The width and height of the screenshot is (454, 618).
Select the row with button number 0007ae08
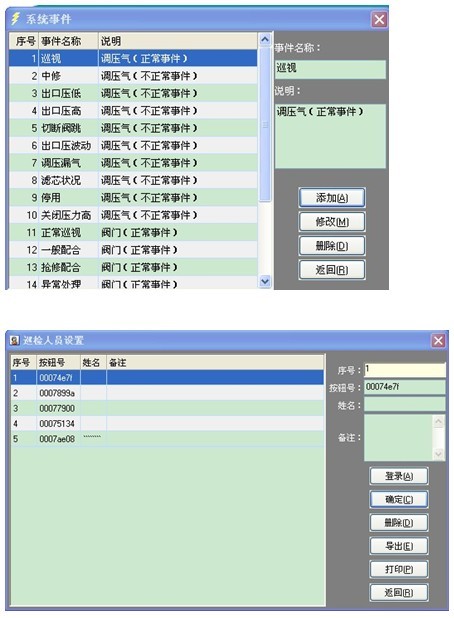tap(167, 438)
